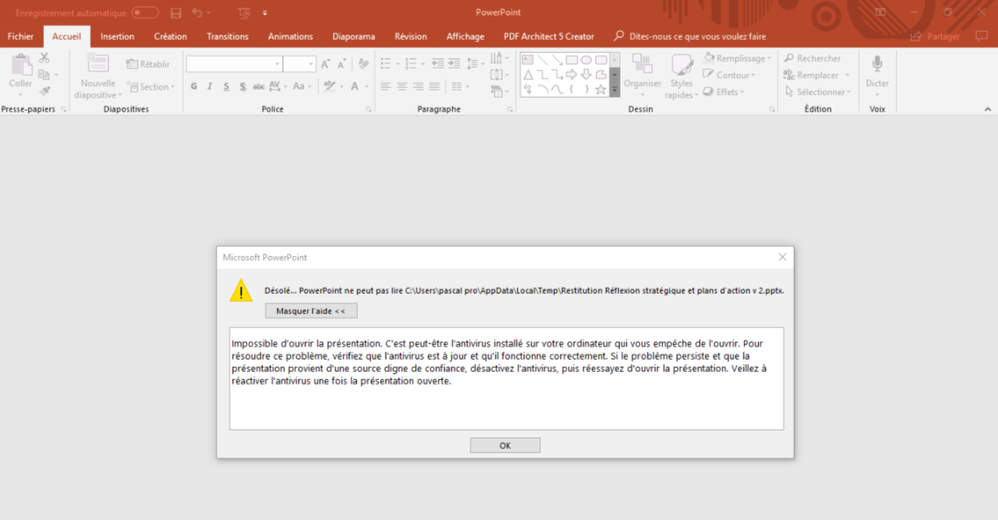Click the Masquer l'aide button
The image size is (998, 520).
pos(311,311)
